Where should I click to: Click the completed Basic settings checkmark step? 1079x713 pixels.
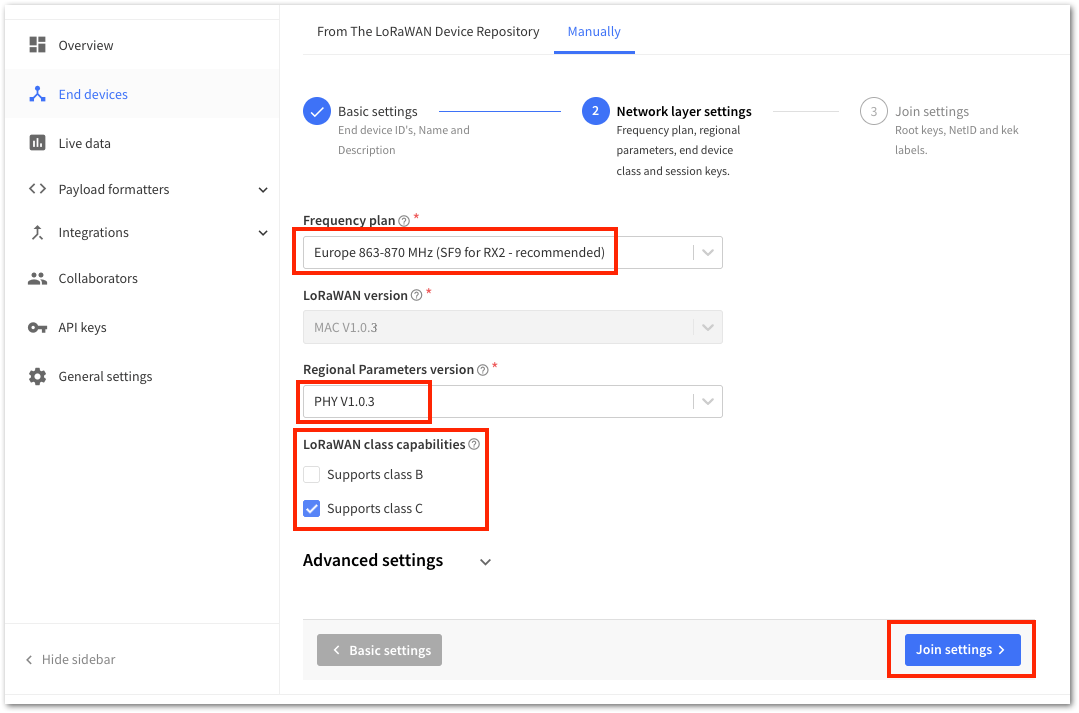pyautogui.click(x=317, y=111)
